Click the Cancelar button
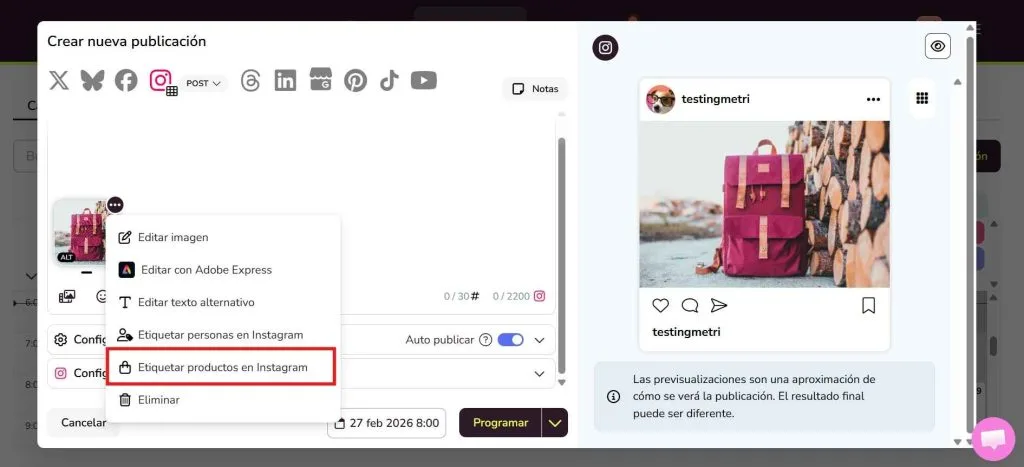 [x=84, y=423]
